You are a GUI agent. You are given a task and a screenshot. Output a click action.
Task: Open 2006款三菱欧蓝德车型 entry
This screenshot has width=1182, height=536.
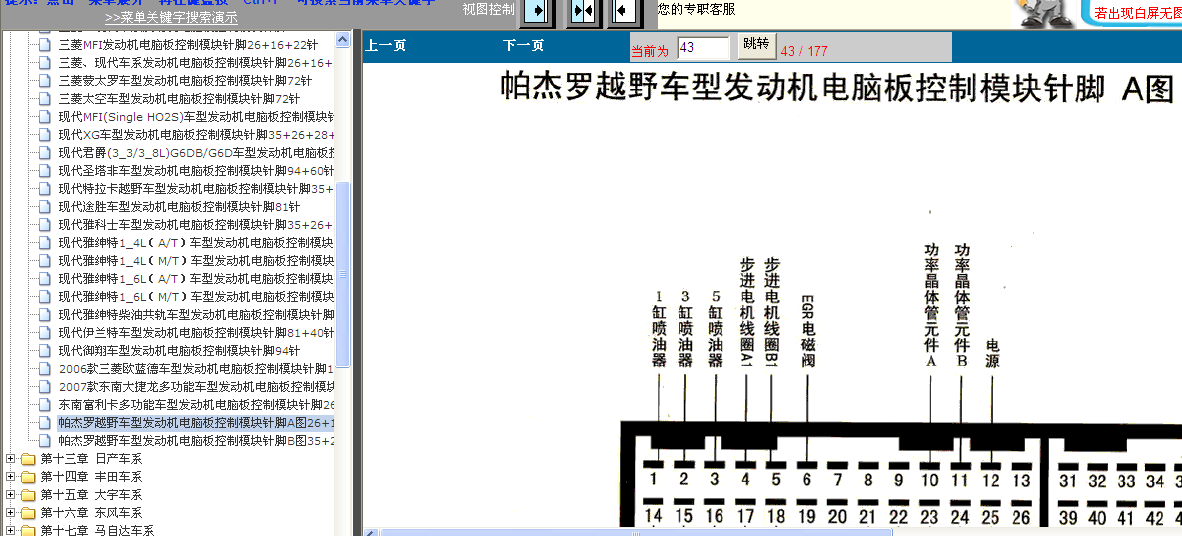click(x=195, y=369)
